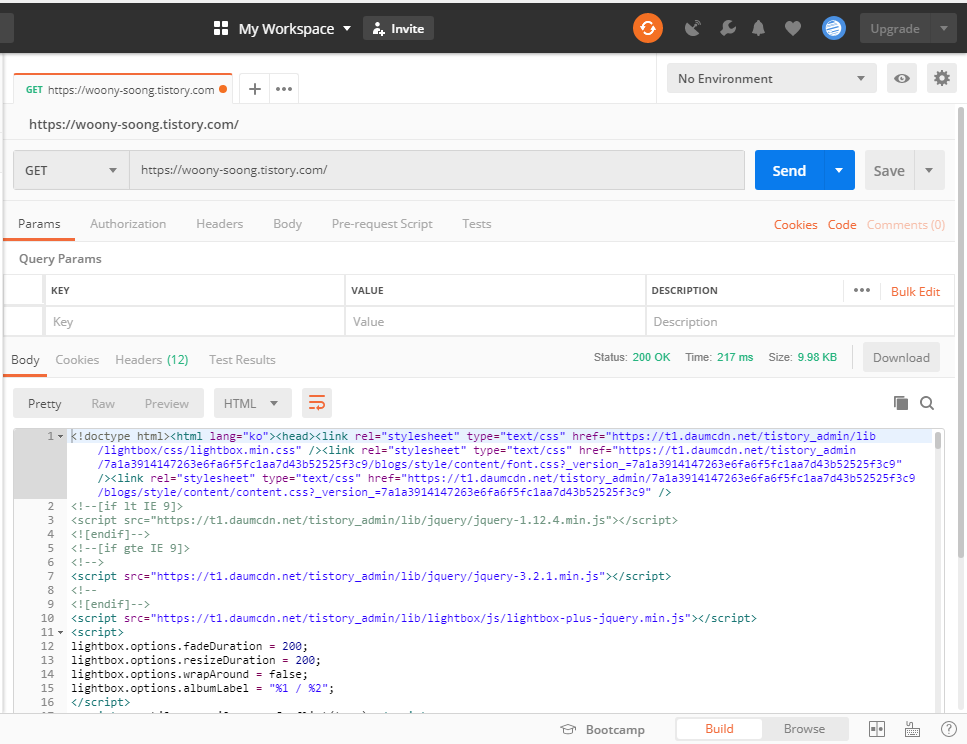Open keyboard shortcuts icon in status bar

coord(912,729)
